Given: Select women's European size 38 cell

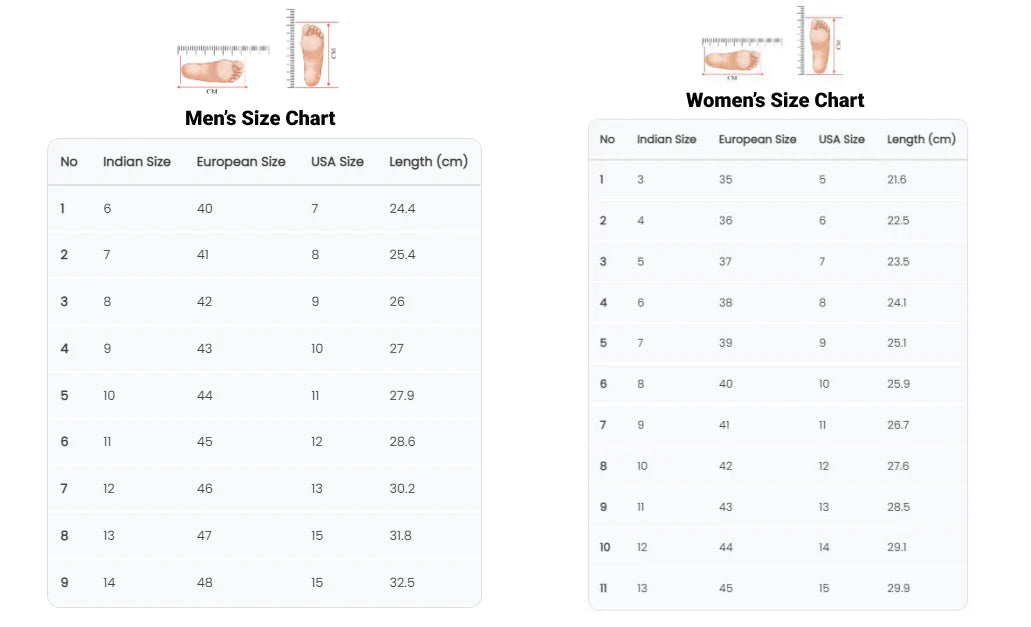Looking at the screenshot, I should click(x=726, y=302).
